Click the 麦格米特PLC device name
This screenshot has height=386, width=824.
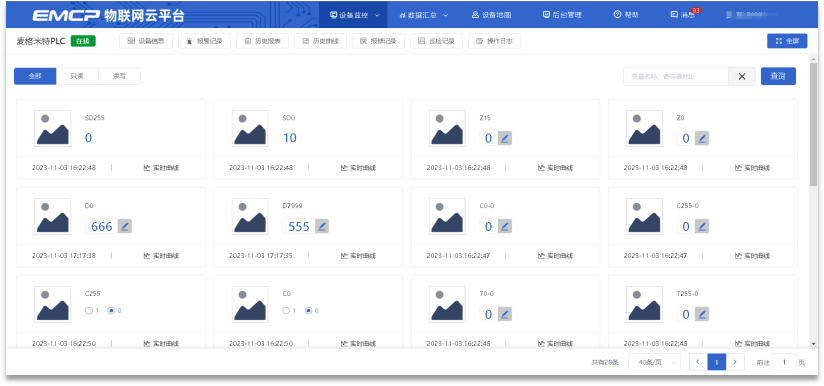coord(41,41)
